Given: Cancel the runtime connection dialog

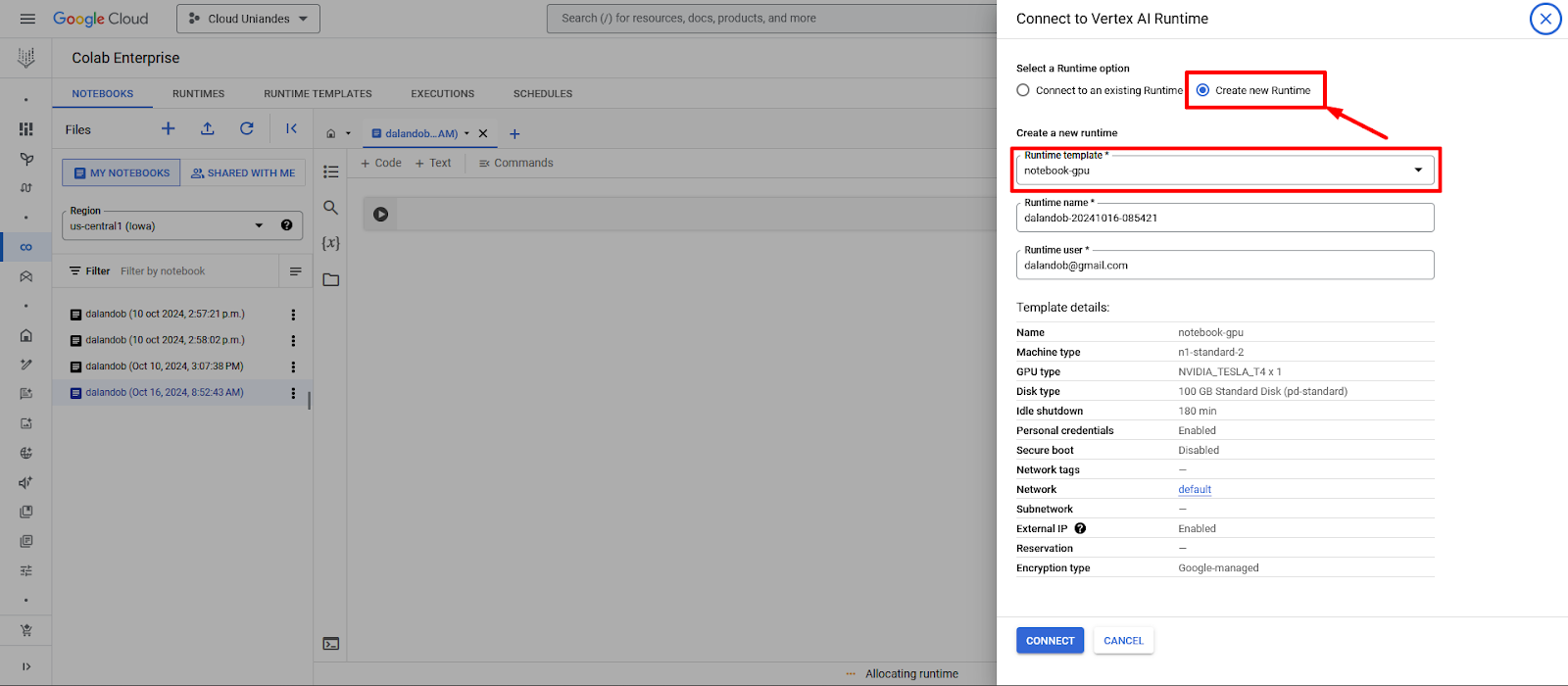Looking at the screenshot, I should tap(1123, 641).
